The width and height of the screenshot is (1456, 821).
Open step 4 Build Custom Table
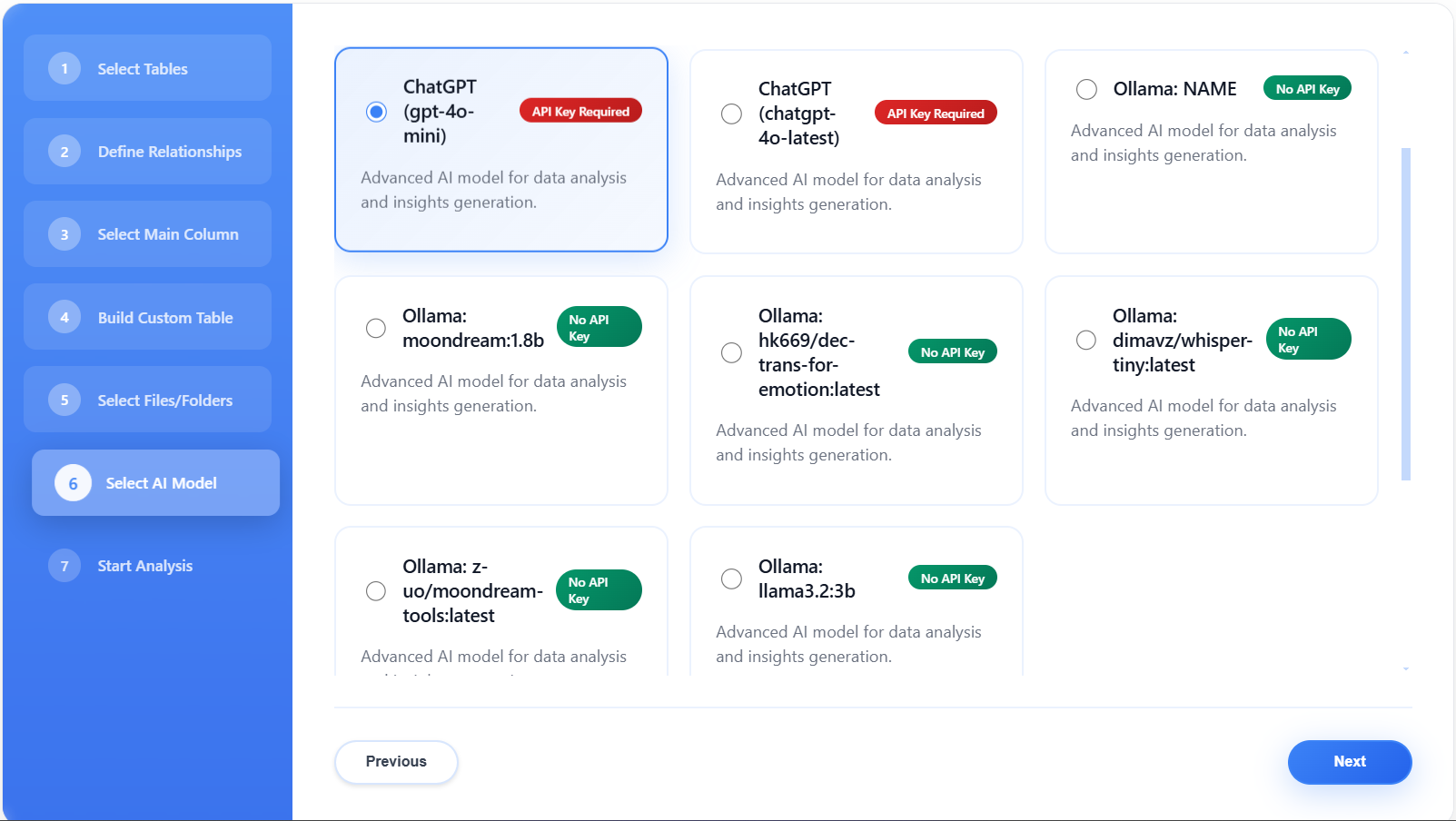click(147, 317)
